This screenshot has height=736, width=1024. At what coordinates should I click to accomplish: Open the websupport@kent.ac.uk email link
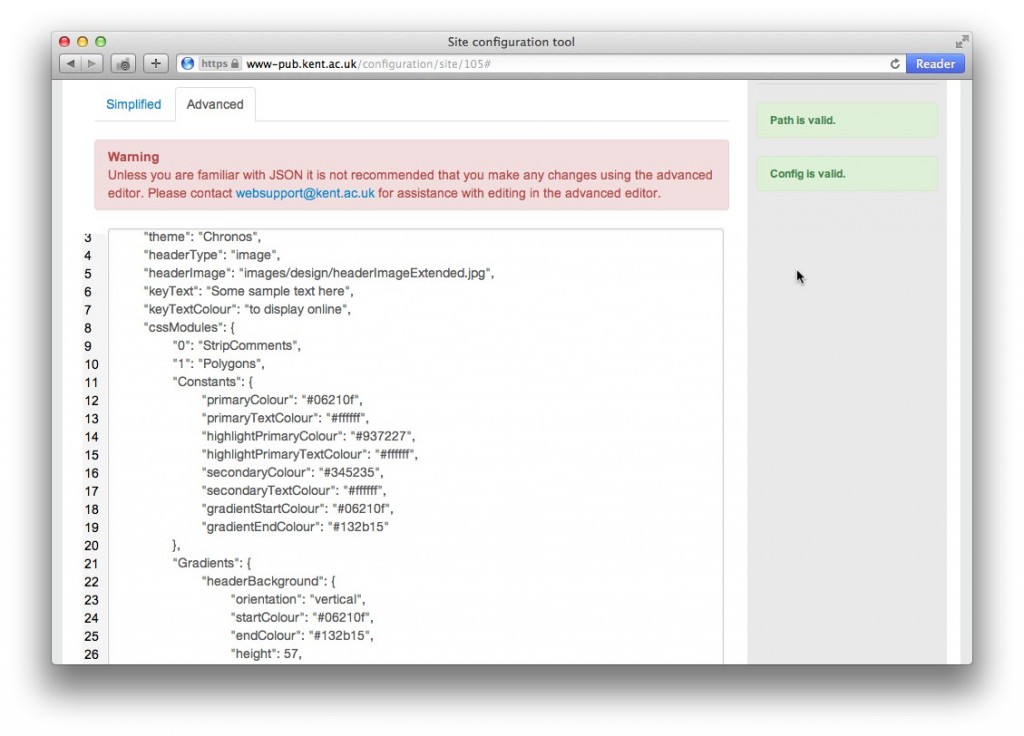click(x=305, y=193)
